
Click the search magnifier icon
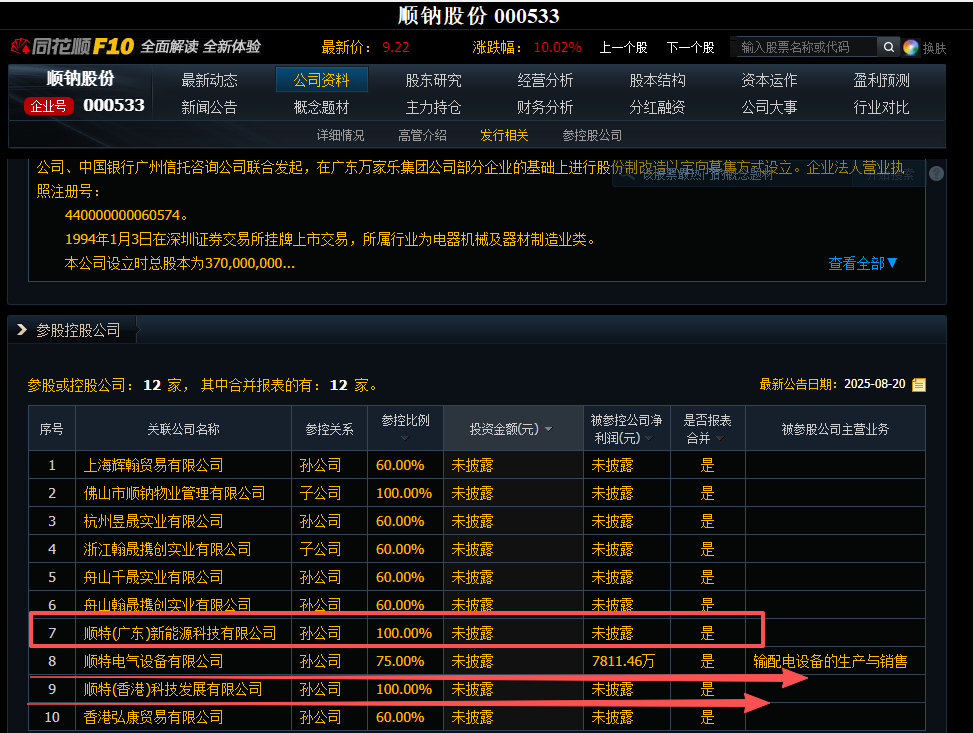(x=888, y=47)
